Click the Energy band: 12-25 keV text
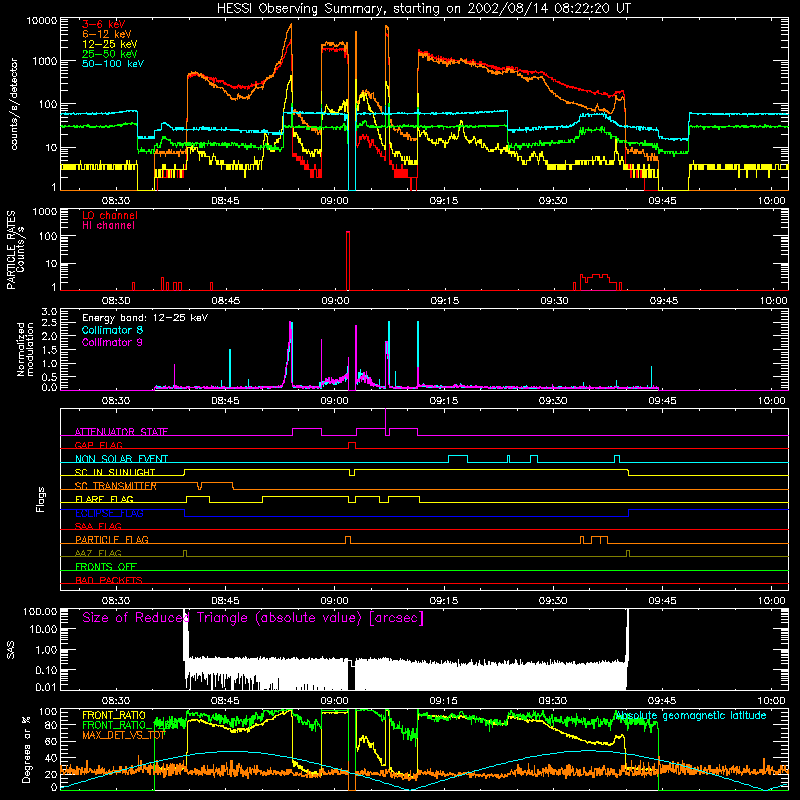Image resolution: width=800 pixels, height=800 pixels. (145, 318)
